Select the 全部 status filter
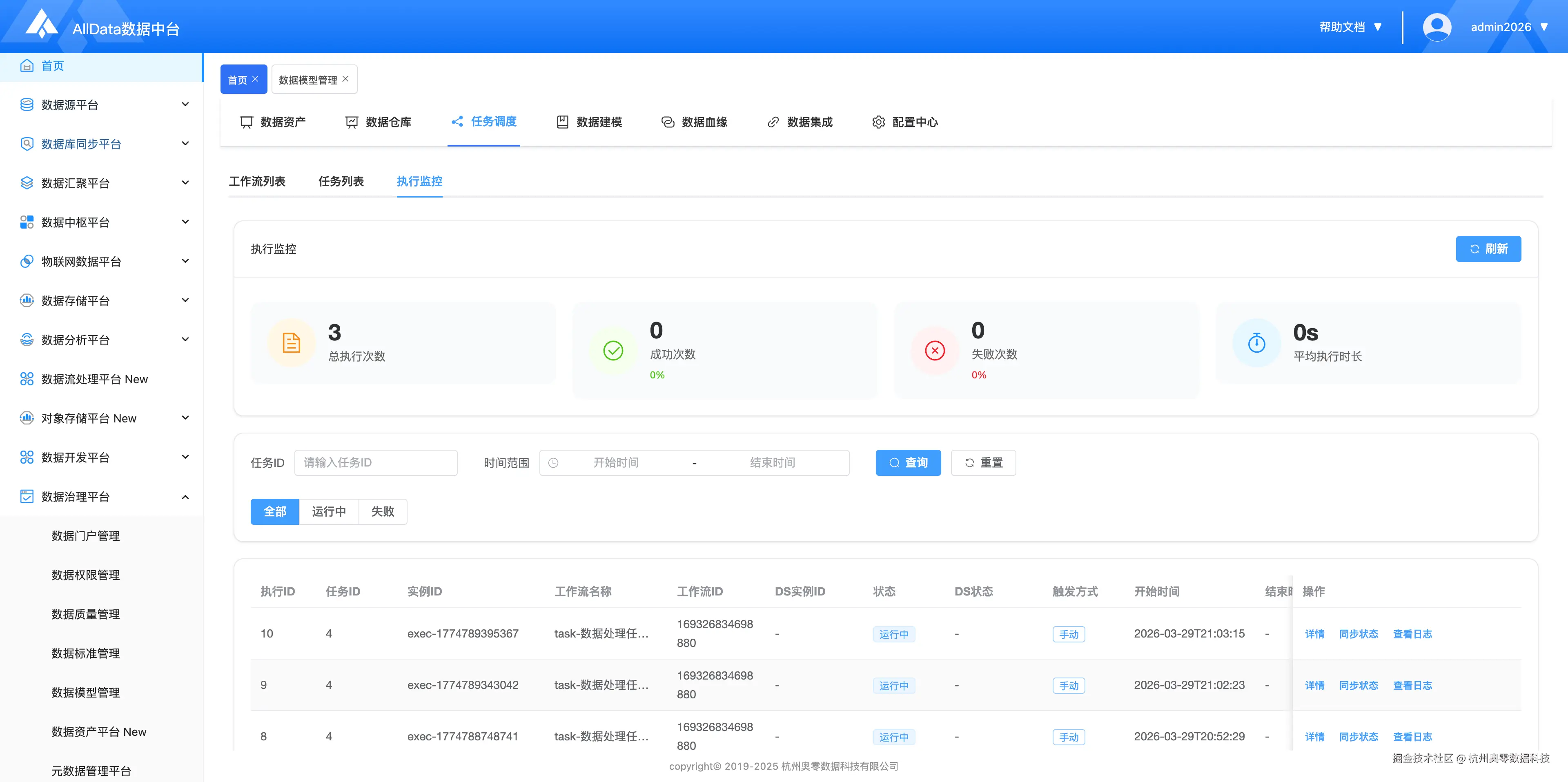The width and height of the screenshot is (1568, 782). 274,511
